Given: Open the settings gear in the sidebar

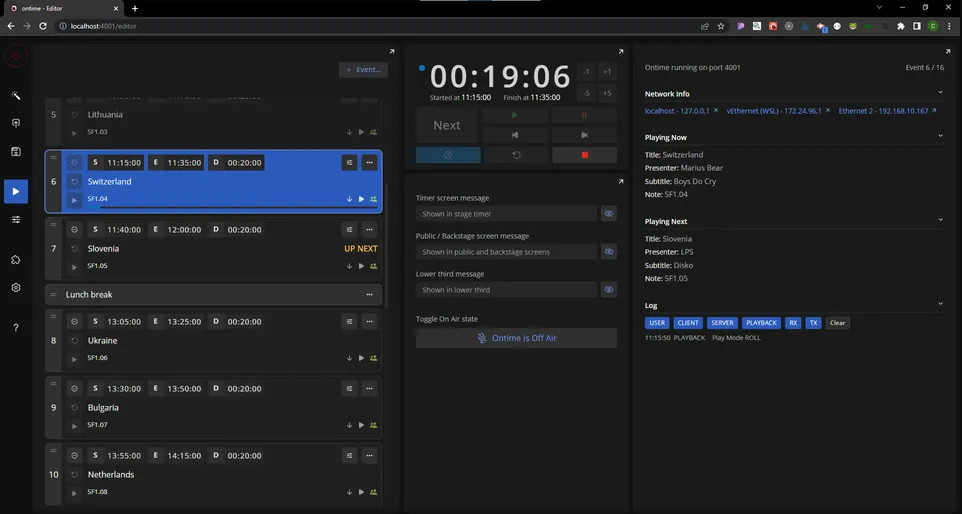Looking at the screenshot, I should 16,288.
